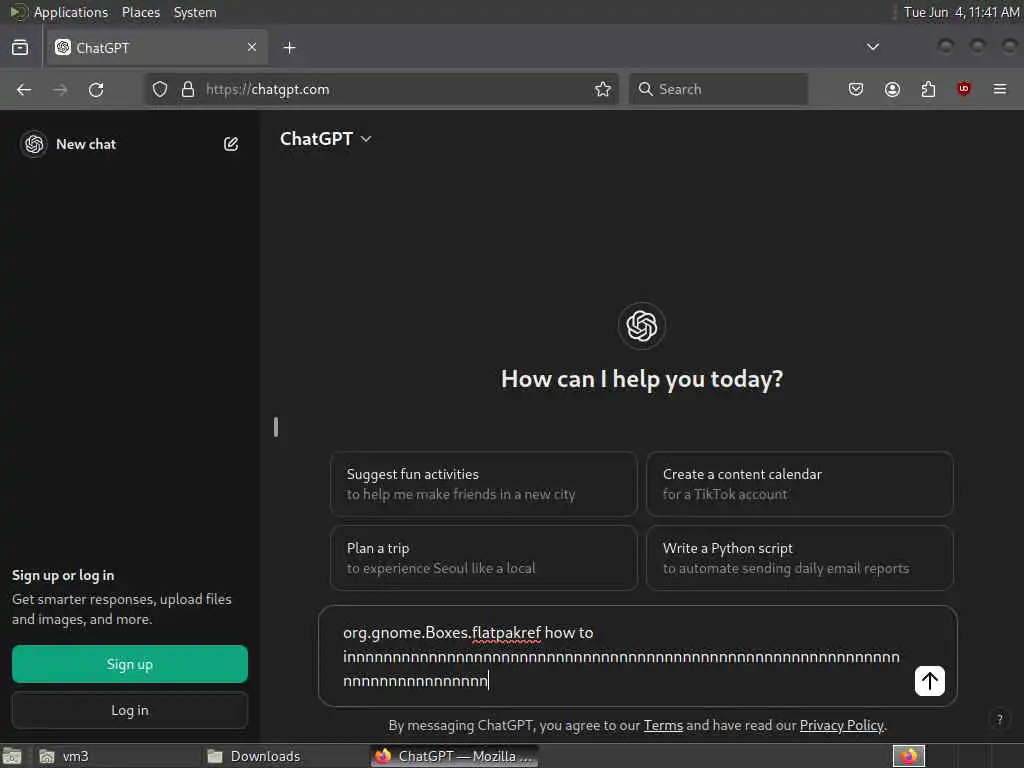This screenshot has width=1024, height=768.
Task: Click the Firefox back arrow button
Action: coord(24,89)
